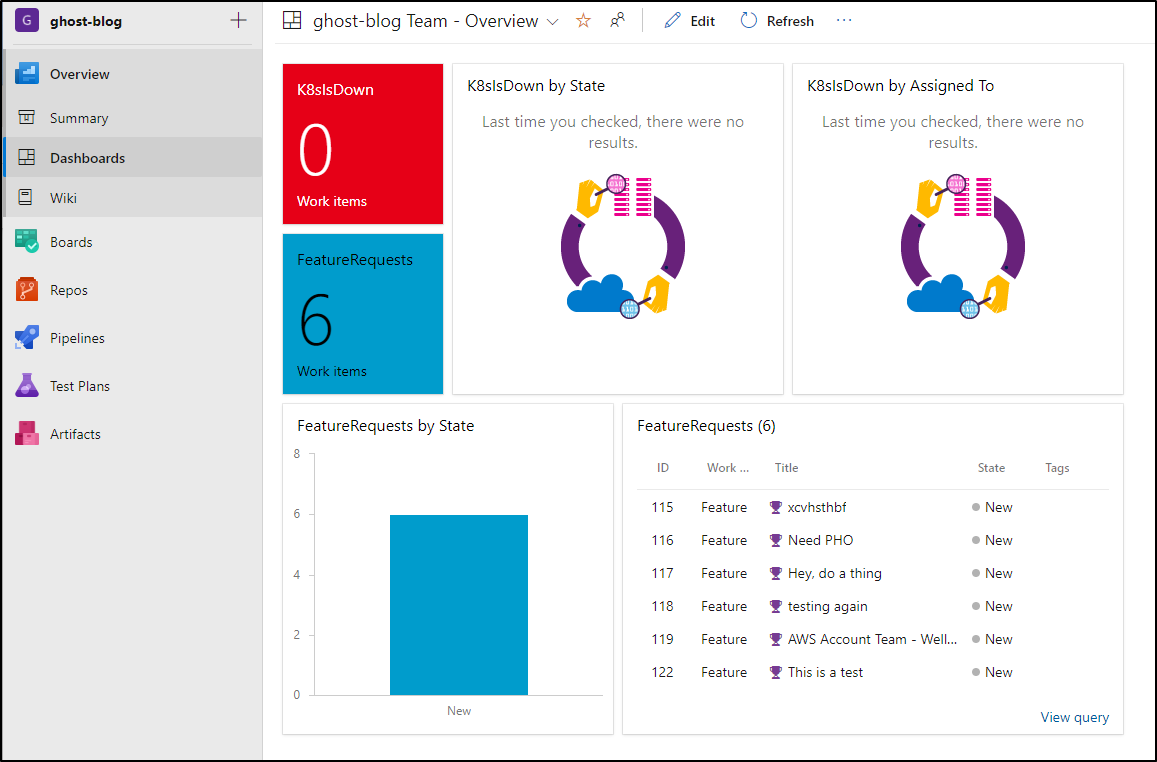Viewport: 1157px width, 762px height.
Task: Open the Artifacts package icon
Action: point(27,434)
